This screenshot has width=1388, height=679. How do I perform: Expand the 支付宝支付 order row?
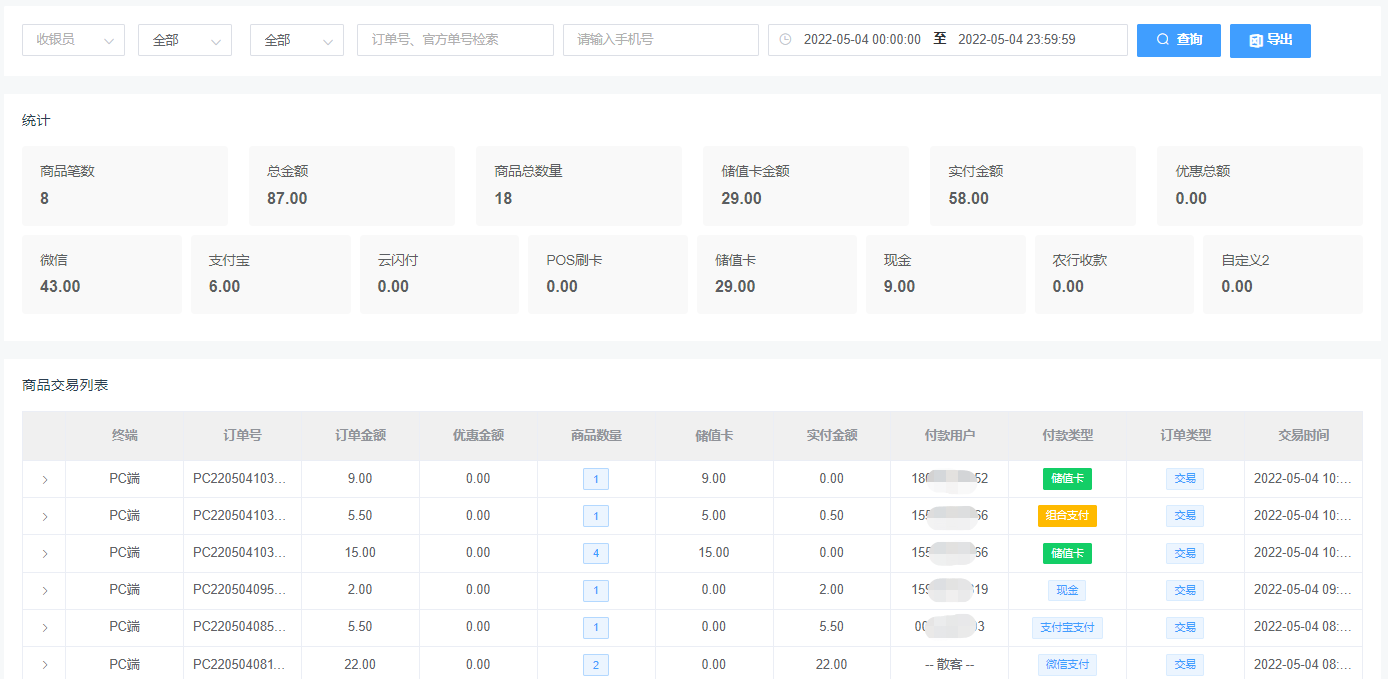point(44,627)
